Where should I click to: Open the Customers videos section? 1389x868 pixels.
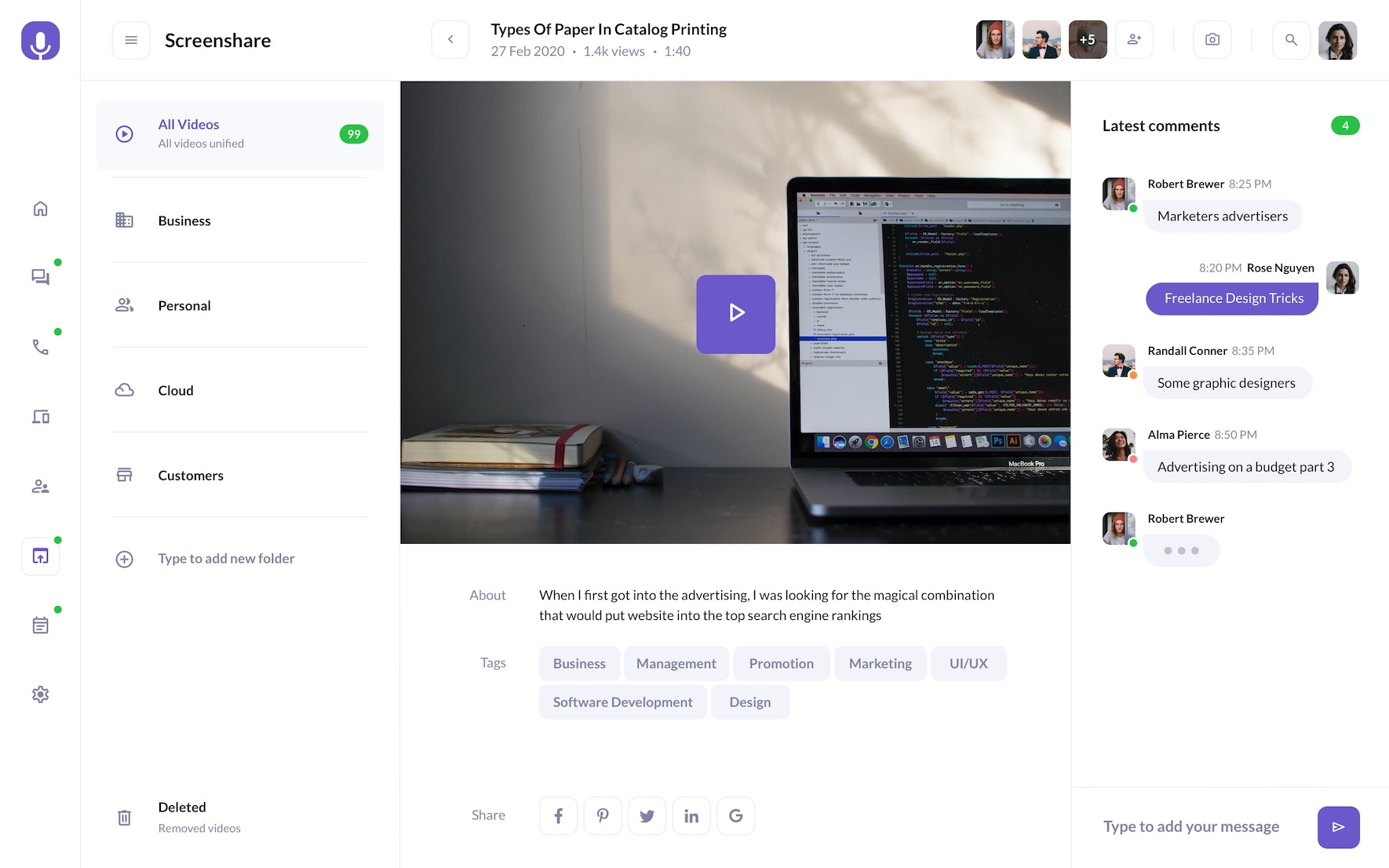pos(190,475)
